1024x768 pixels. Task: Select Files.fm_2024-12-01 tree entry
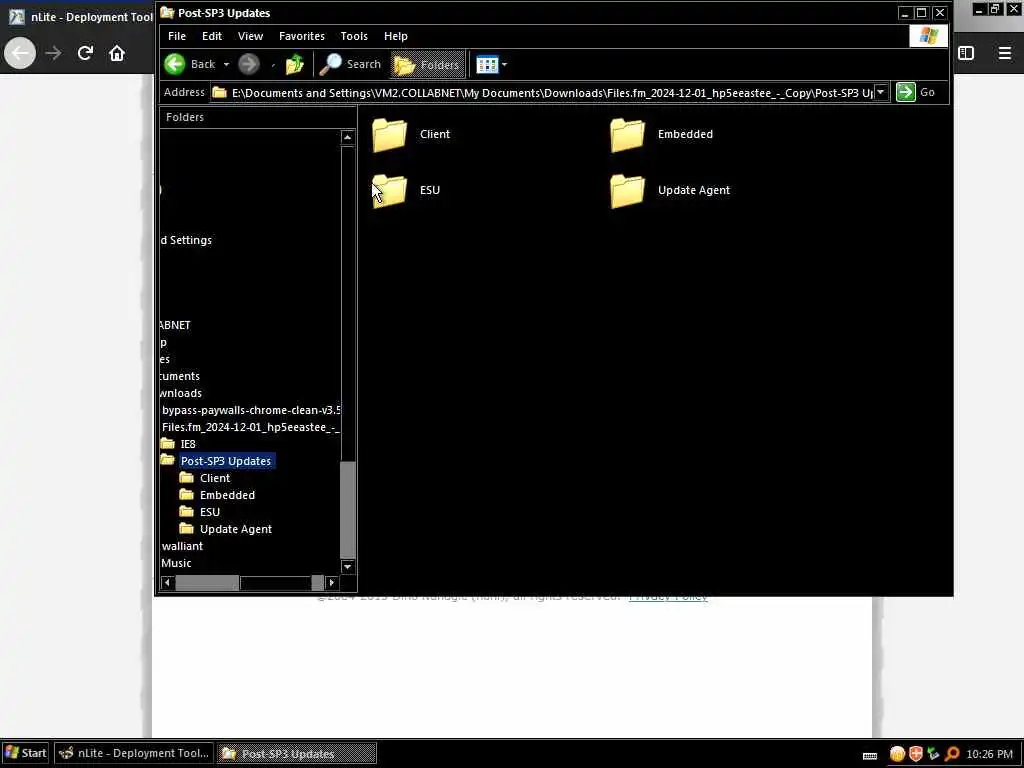[x=251, y=427]
